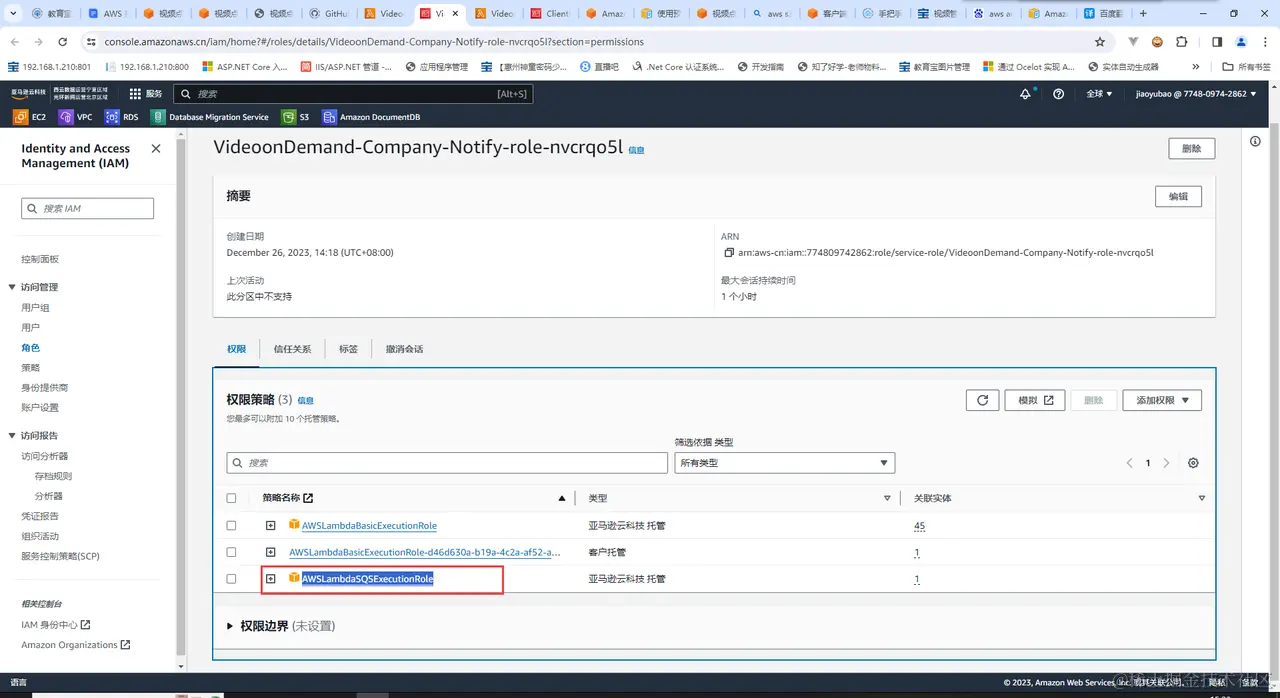Sort the table by 关联实体 column
This screenshot has height=698, width=1280.
[1202, 498]
